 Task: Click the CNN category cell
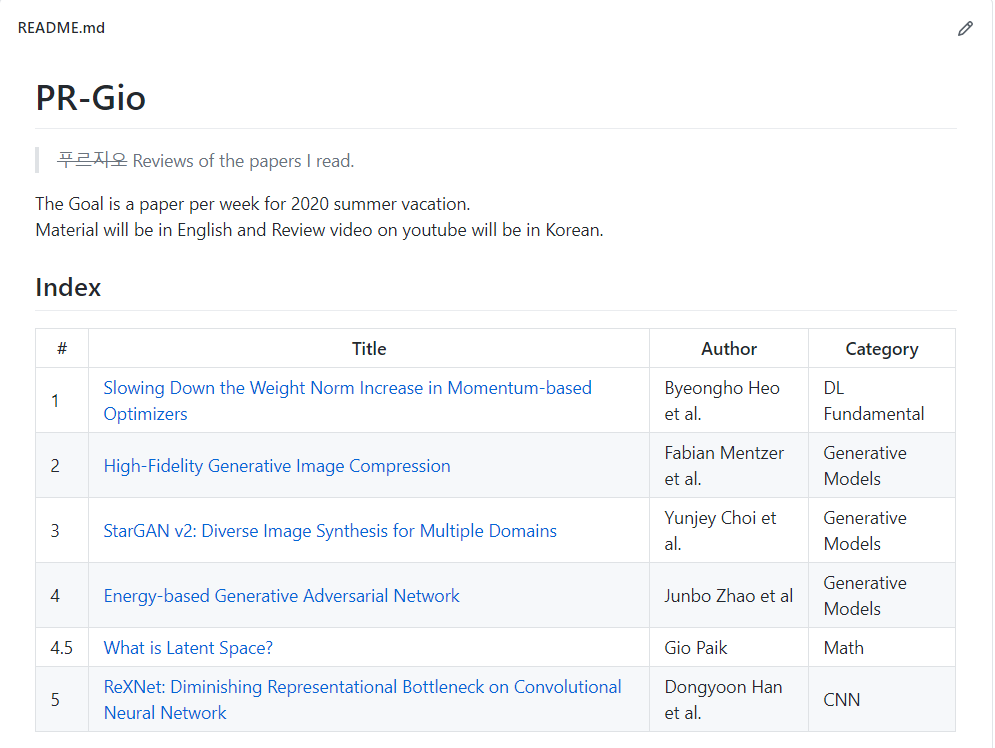pyautogui.click(x=842, y=700)
